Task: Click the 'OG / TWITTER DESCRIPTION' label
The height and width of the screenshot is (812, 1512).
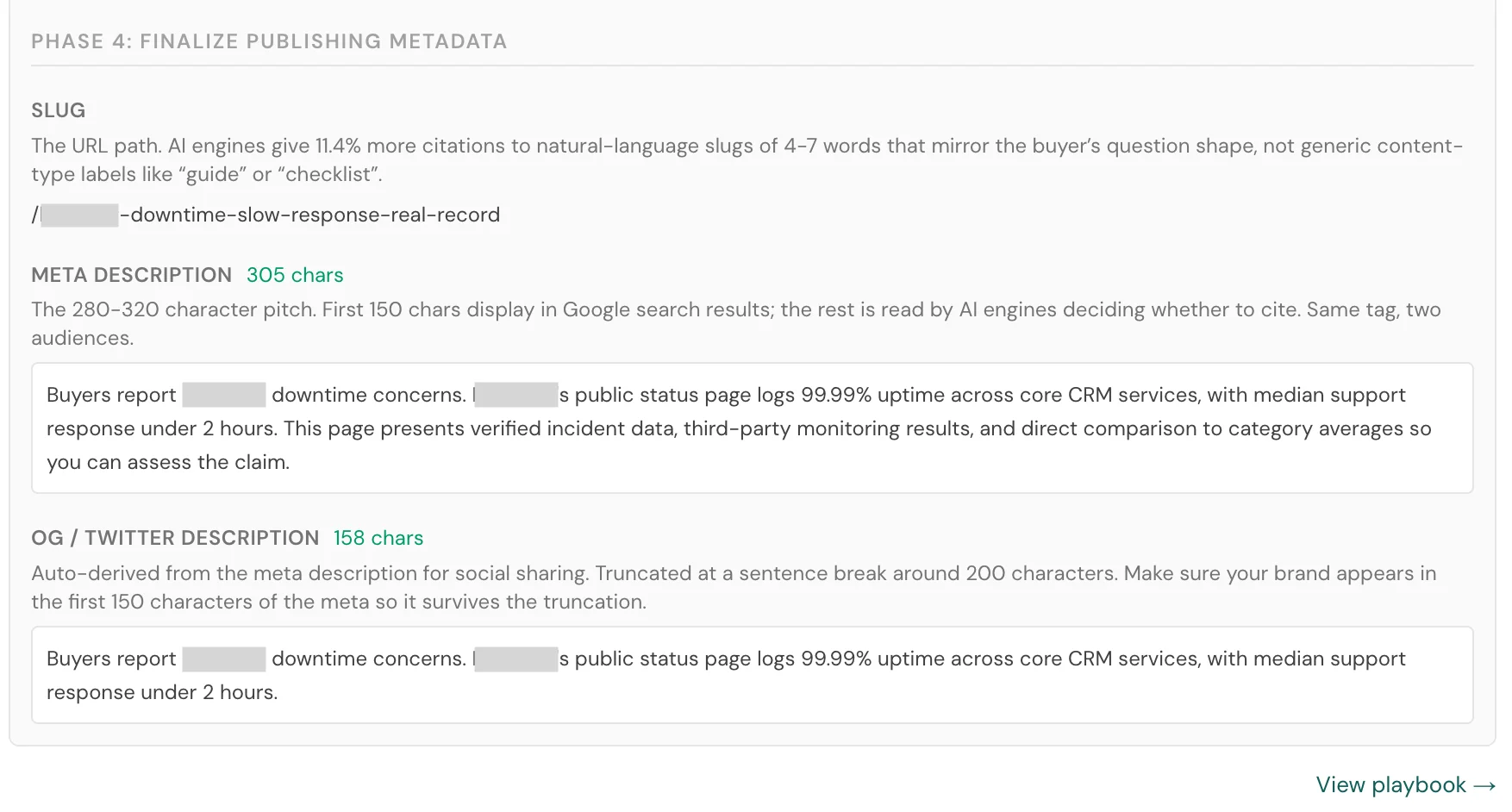Action: point(176,538)
